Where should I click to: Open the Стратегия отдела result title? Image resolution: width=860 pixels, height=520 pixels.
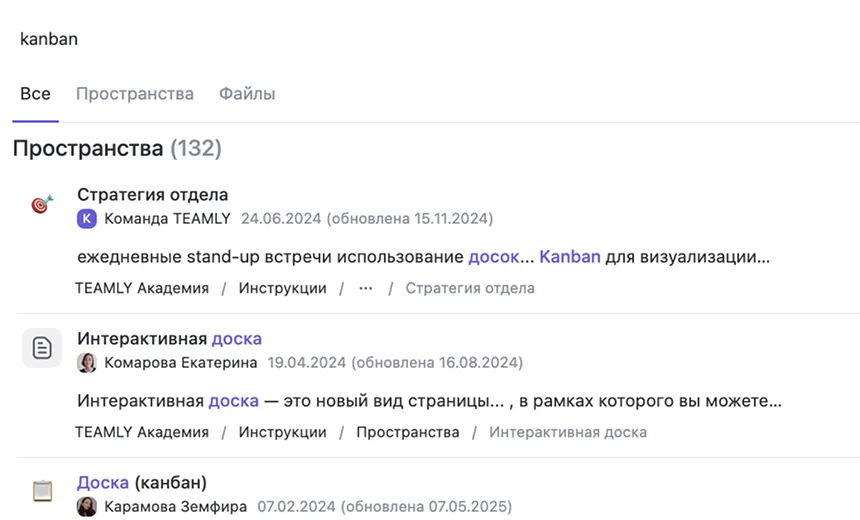coord(152,194)
